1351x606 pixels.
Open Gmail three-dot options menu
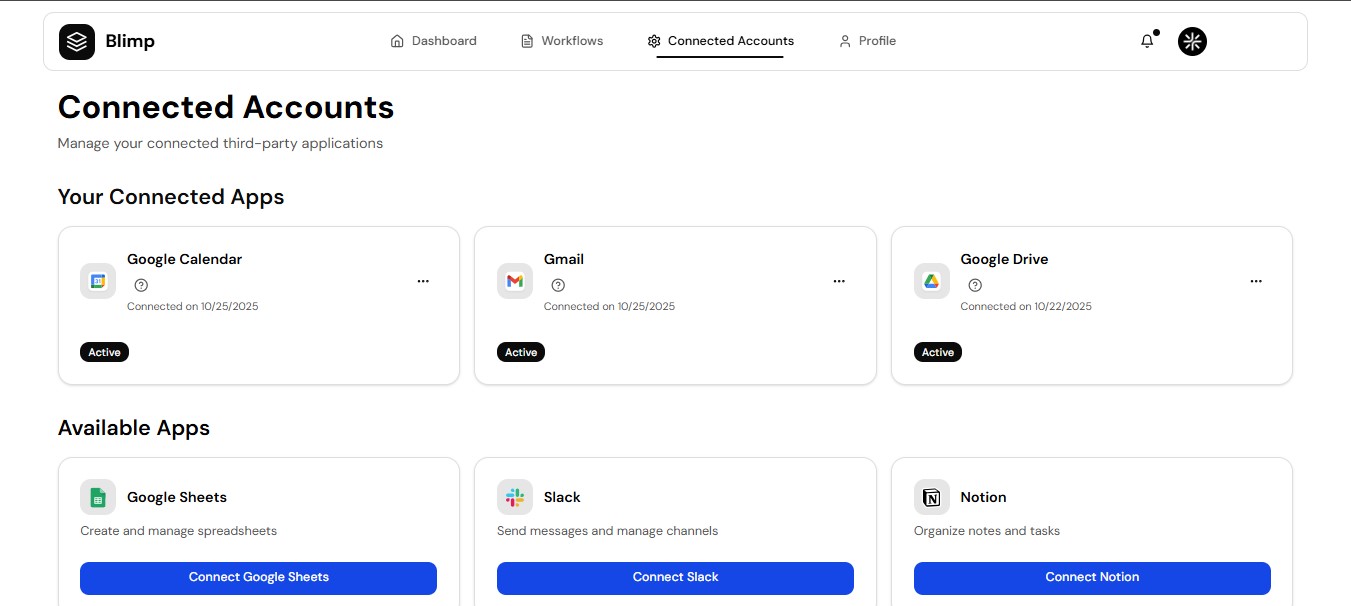click(839, 282)
